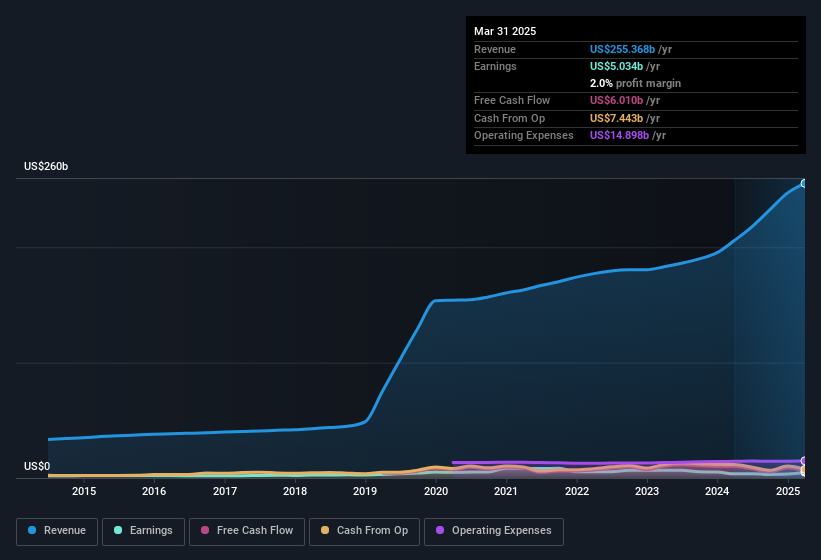Click the Free Cash Flow tooltip label
Viewport: 821px width, 560px height.
512,100
